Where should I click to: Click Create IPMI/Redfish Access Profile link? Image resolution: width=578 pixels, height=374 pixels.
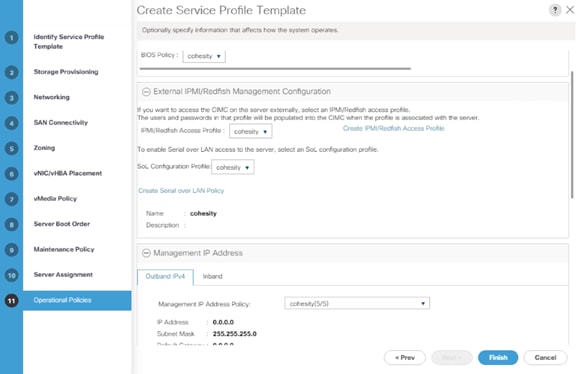point(393,128)
